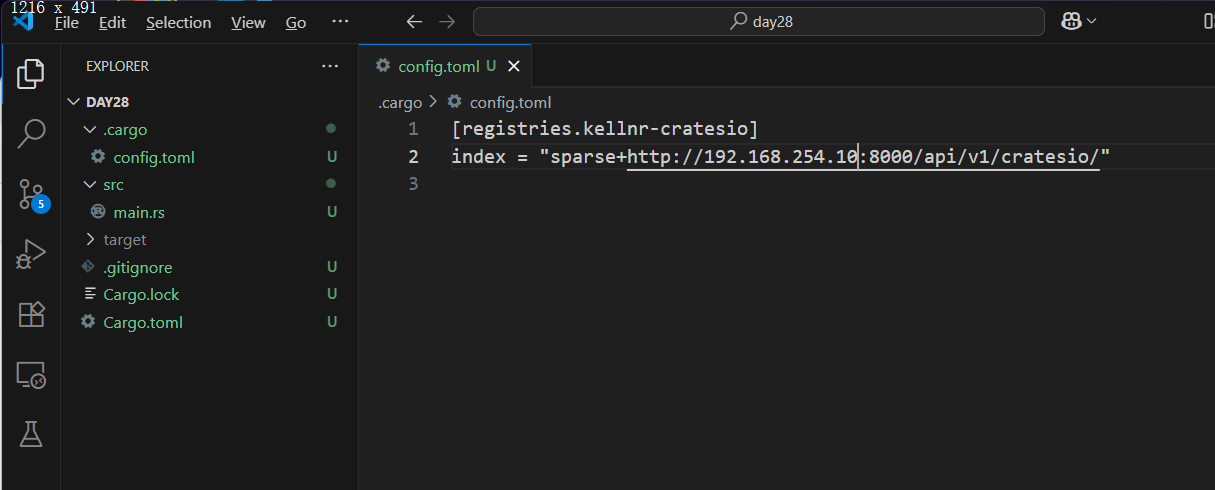The width and height of the screenshot is (1215, 490).
Task: Open the Extensions view icon
Action: (x=31, y=315)
